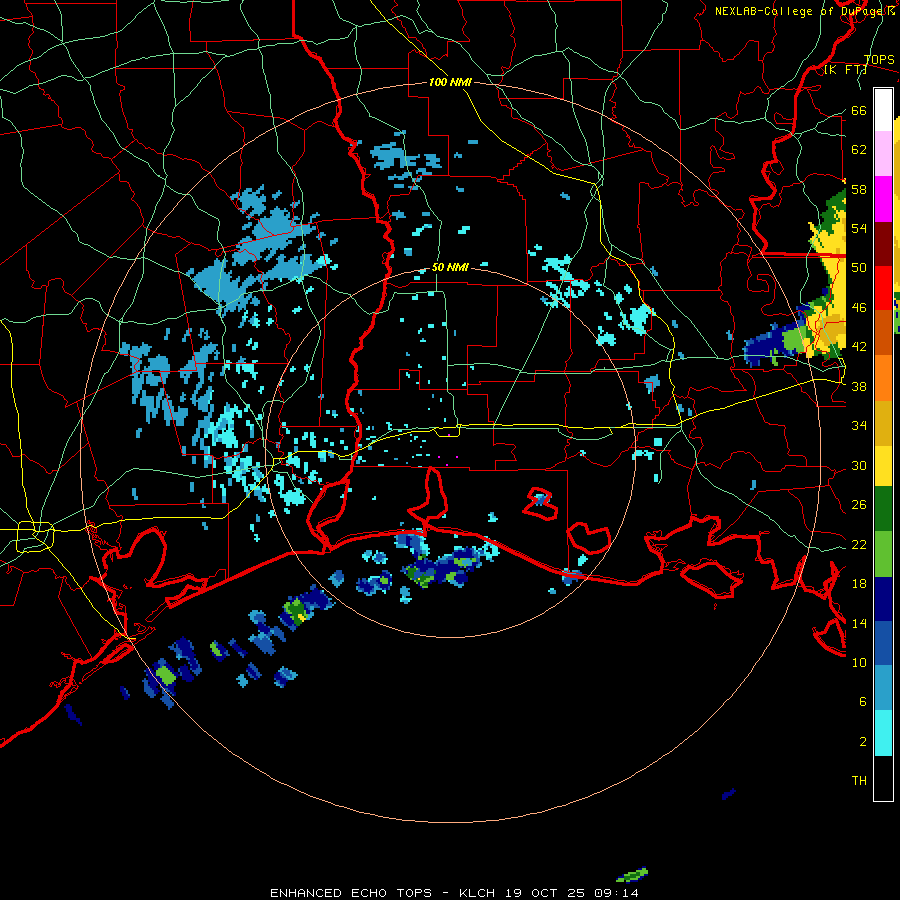
Task: Click the legend value '46'
Action: click(x=859, y=307)
